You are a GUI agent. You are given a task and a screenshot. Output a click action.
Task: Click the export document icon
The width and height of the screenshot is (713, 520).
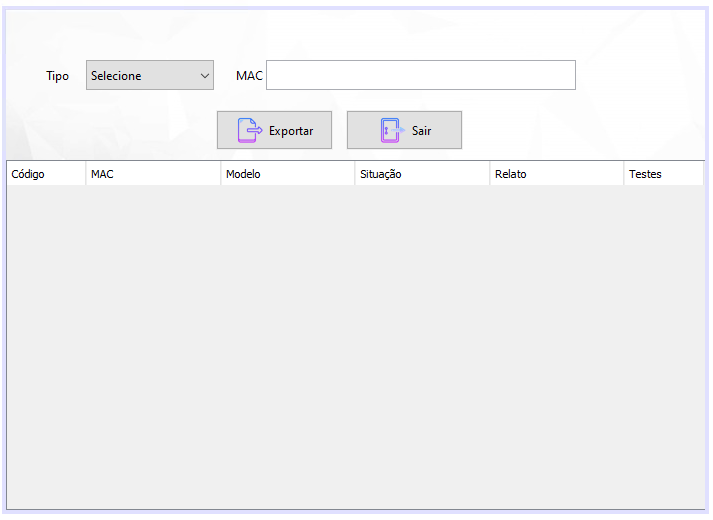[250, 130]
